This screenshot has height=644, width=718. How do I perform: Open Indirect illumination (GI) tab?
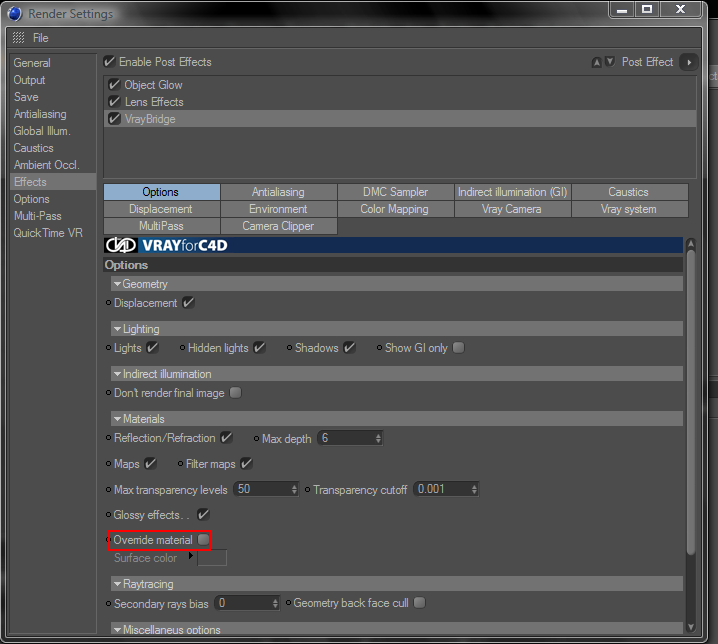(x=512, y=192)
